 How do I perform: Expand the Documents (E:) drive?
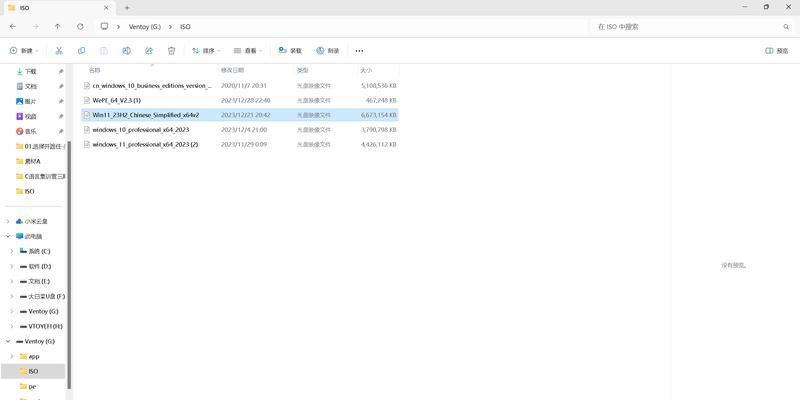12,281
